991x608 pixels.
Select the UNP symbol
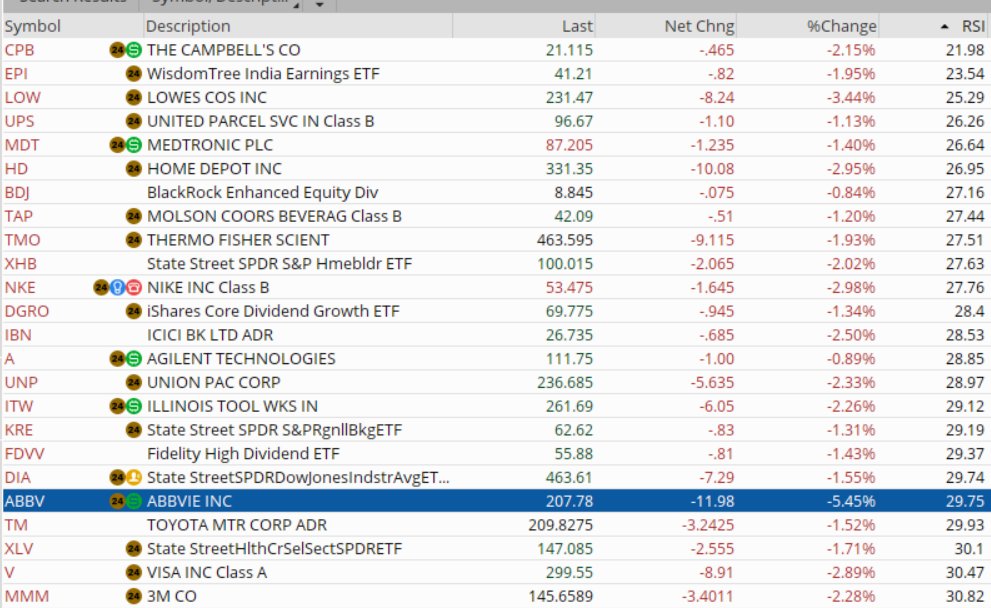point(21,382)
